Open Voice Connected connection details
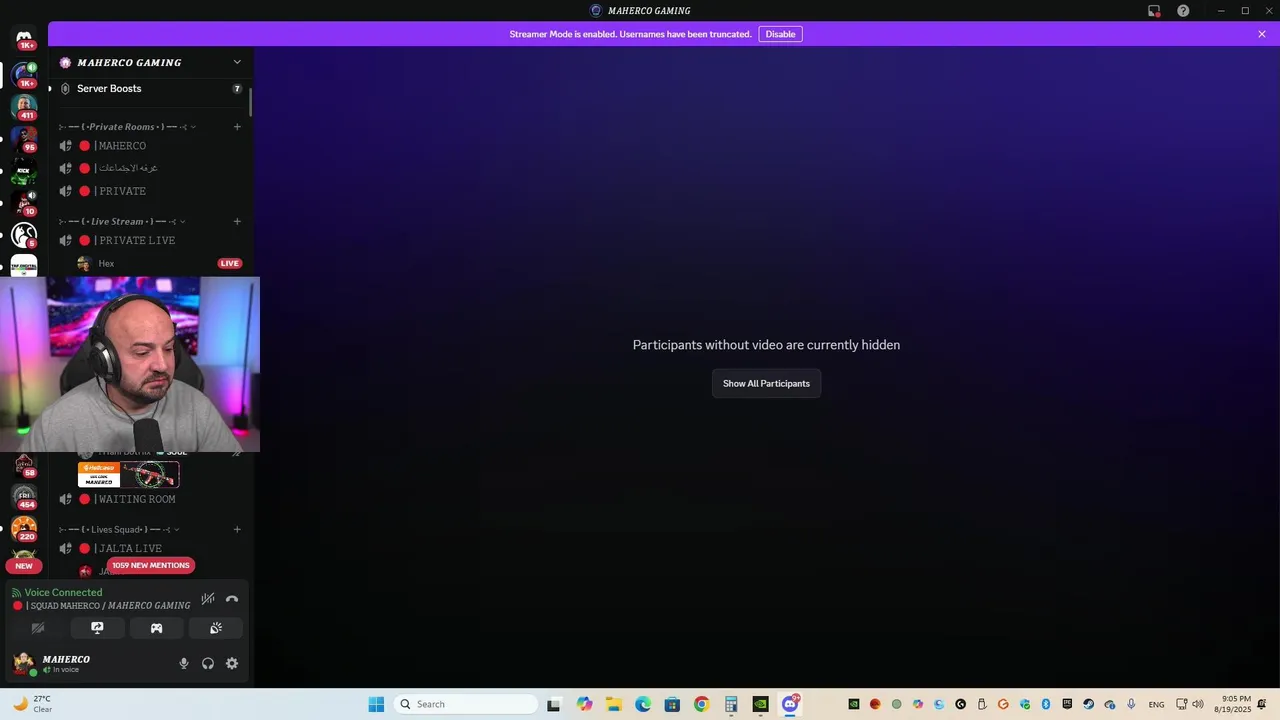1280x720 pixels. (63, 593)
